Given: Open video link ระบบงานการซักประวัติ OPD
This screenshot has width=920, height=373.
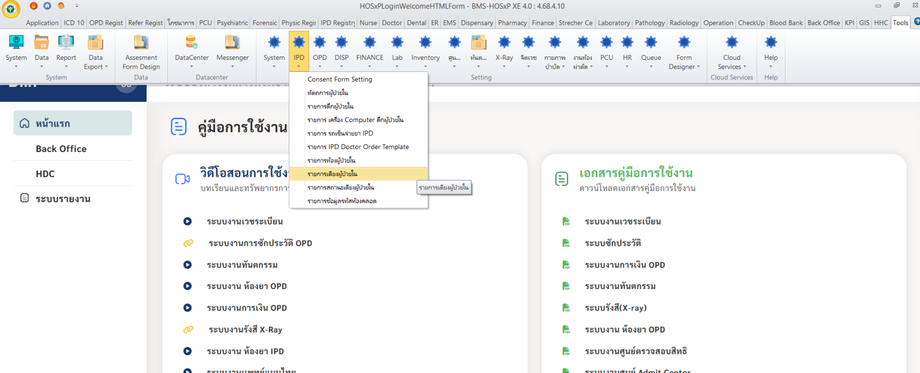Looking at the screenshot, I should coord(261,243).
